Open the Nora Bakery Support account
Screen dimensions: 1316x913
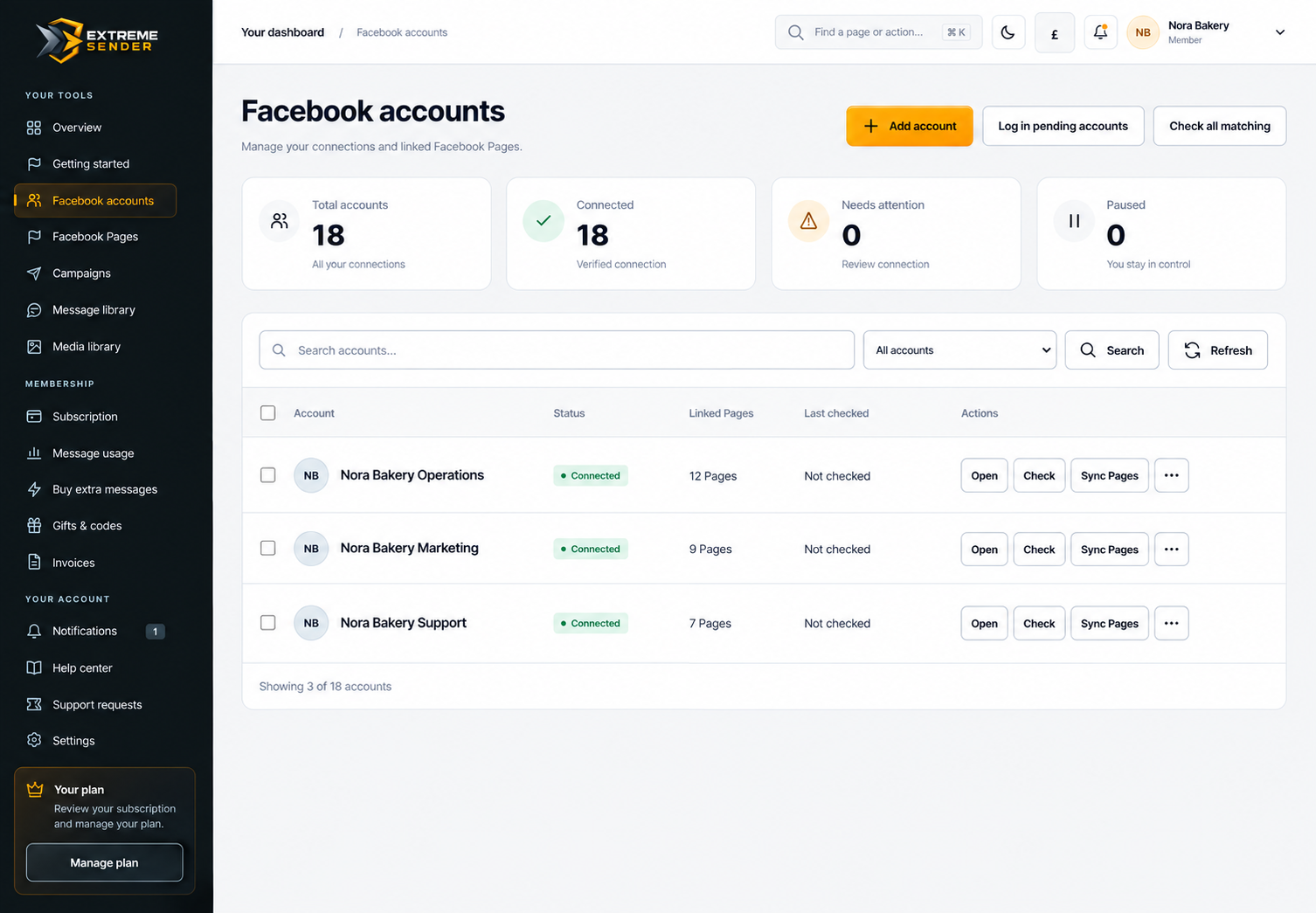984,623
